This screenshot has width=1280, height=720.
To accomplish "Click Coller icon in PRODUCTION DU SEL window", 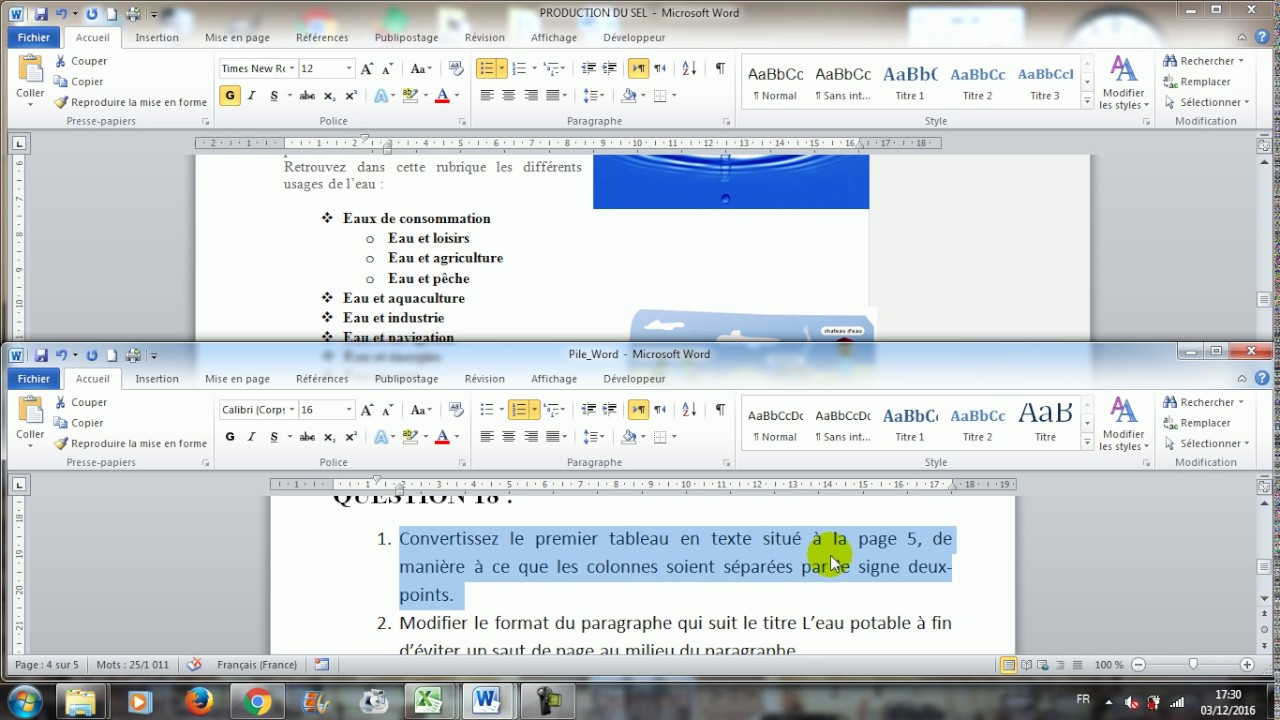I will tap(30, 69).
